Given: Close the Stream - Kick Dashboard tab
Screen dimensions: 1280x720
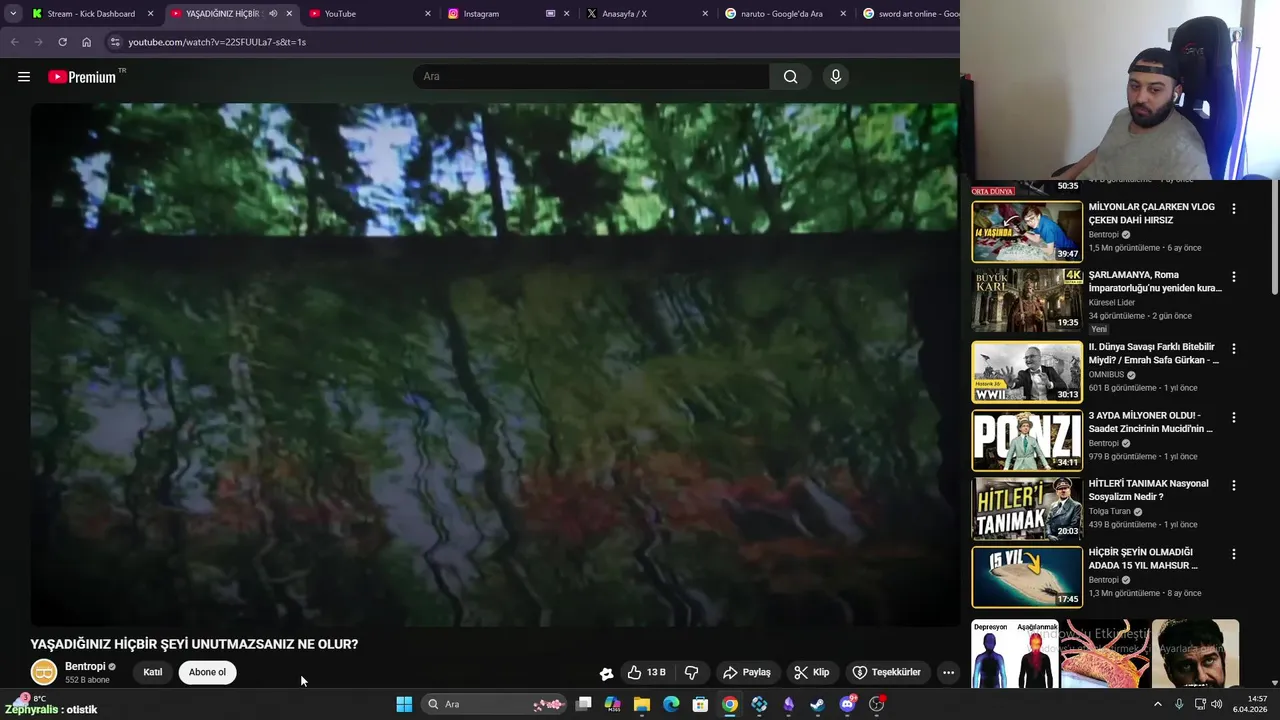Looking at the screenshot, I should 150,14.
